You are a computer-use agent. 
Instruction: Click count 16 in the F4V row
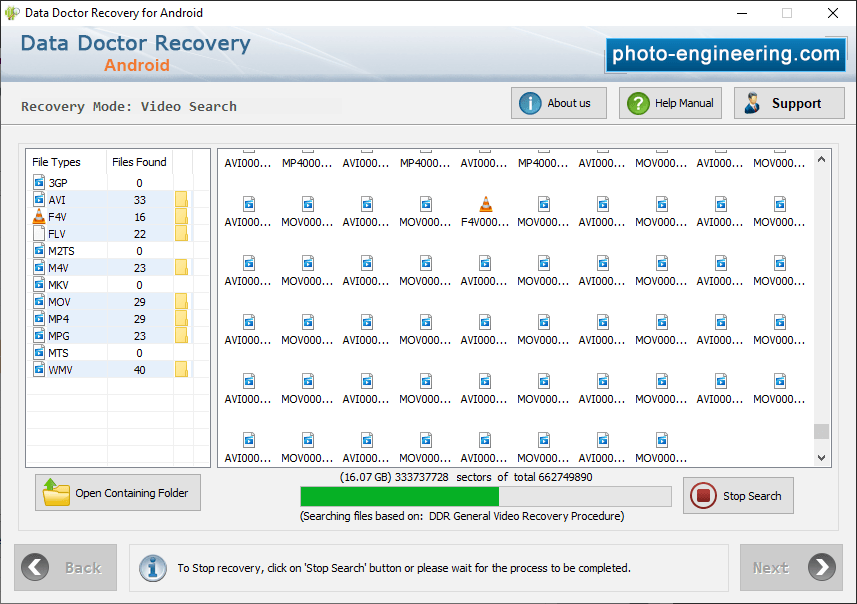(140, 217)
